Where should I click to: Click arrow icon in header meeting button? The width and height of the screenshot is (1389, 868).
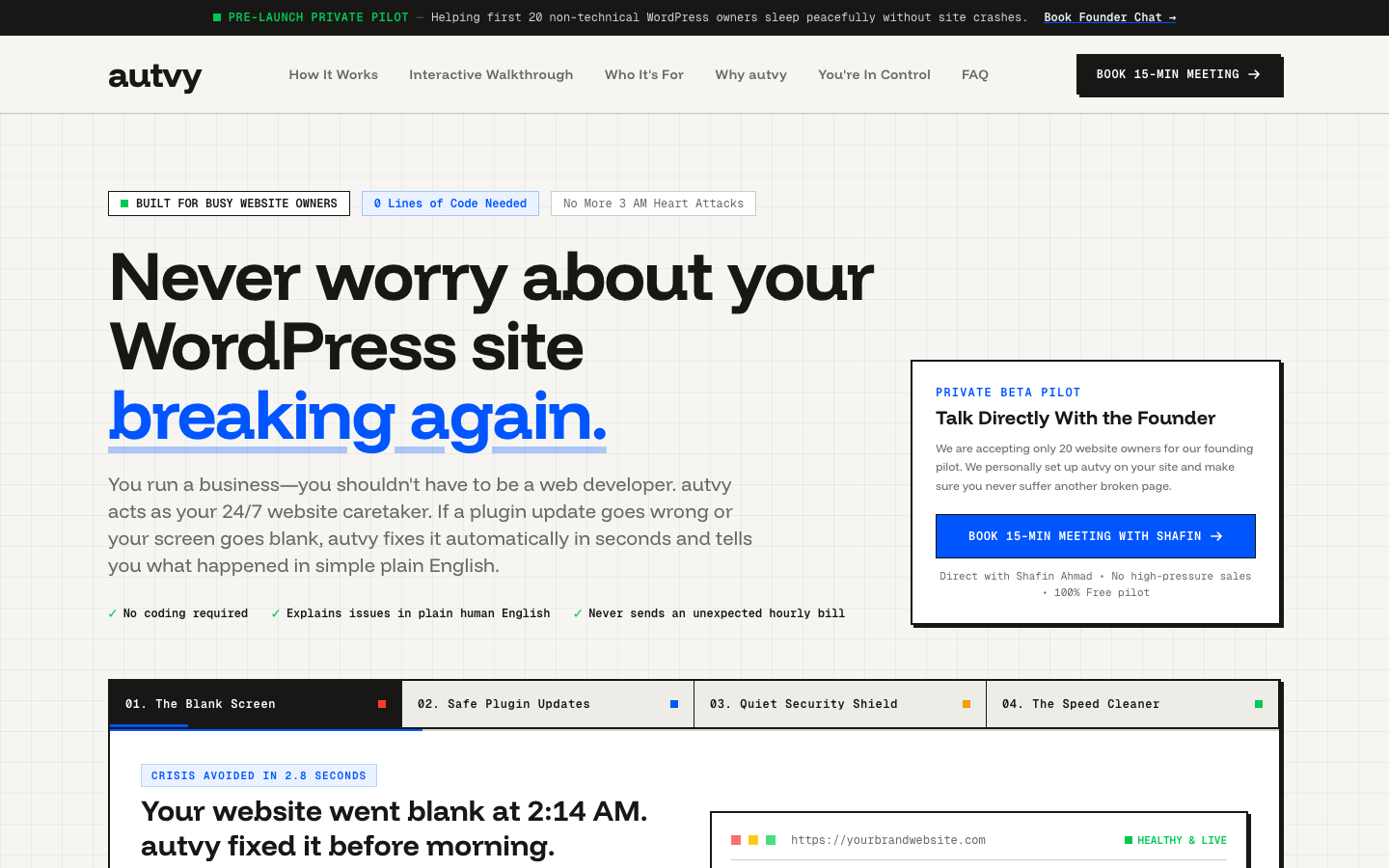1254,74
